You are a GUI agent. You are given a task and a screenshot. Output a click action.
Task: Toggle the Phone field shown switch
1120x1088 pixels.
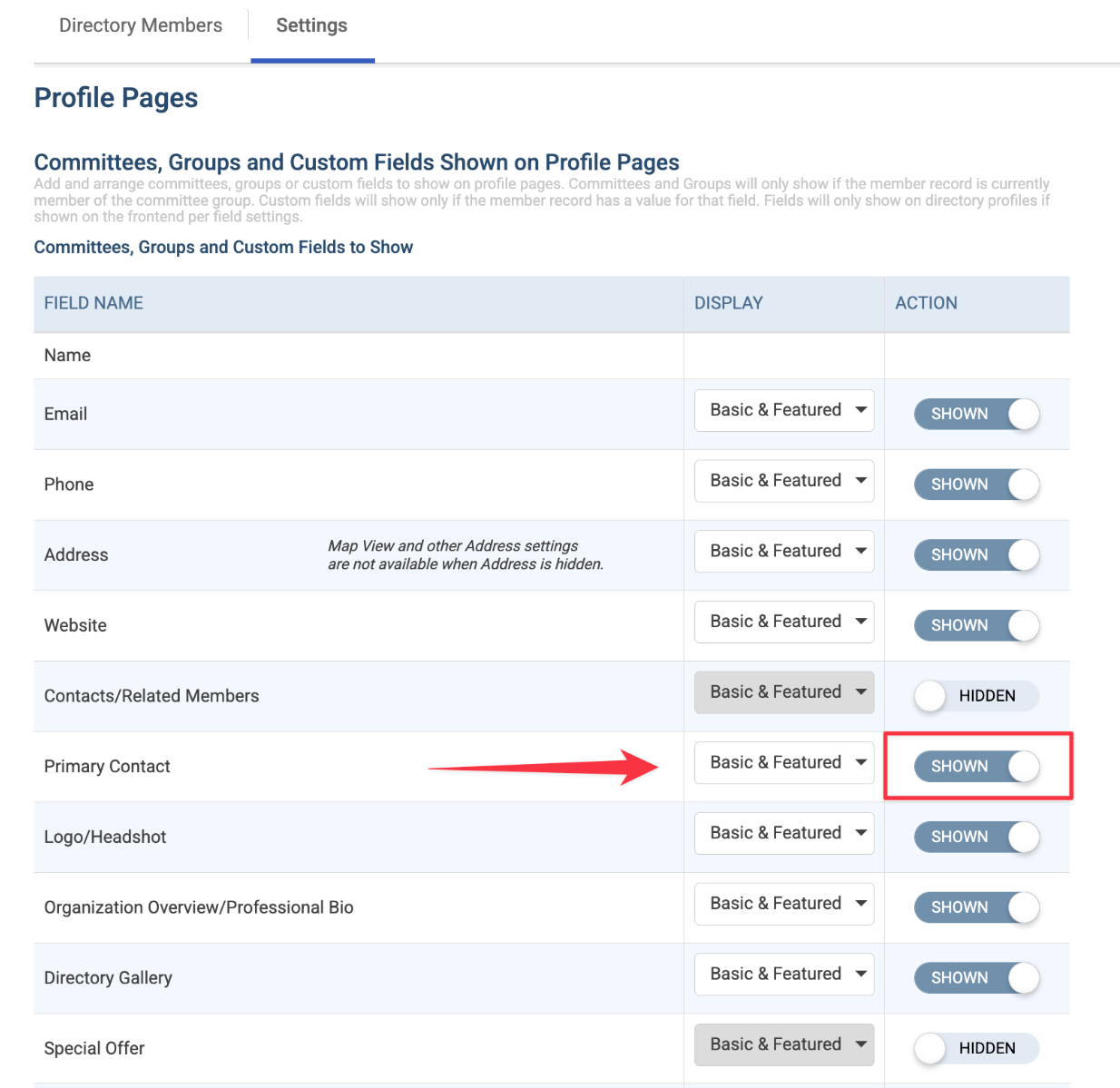pos(977,485)
